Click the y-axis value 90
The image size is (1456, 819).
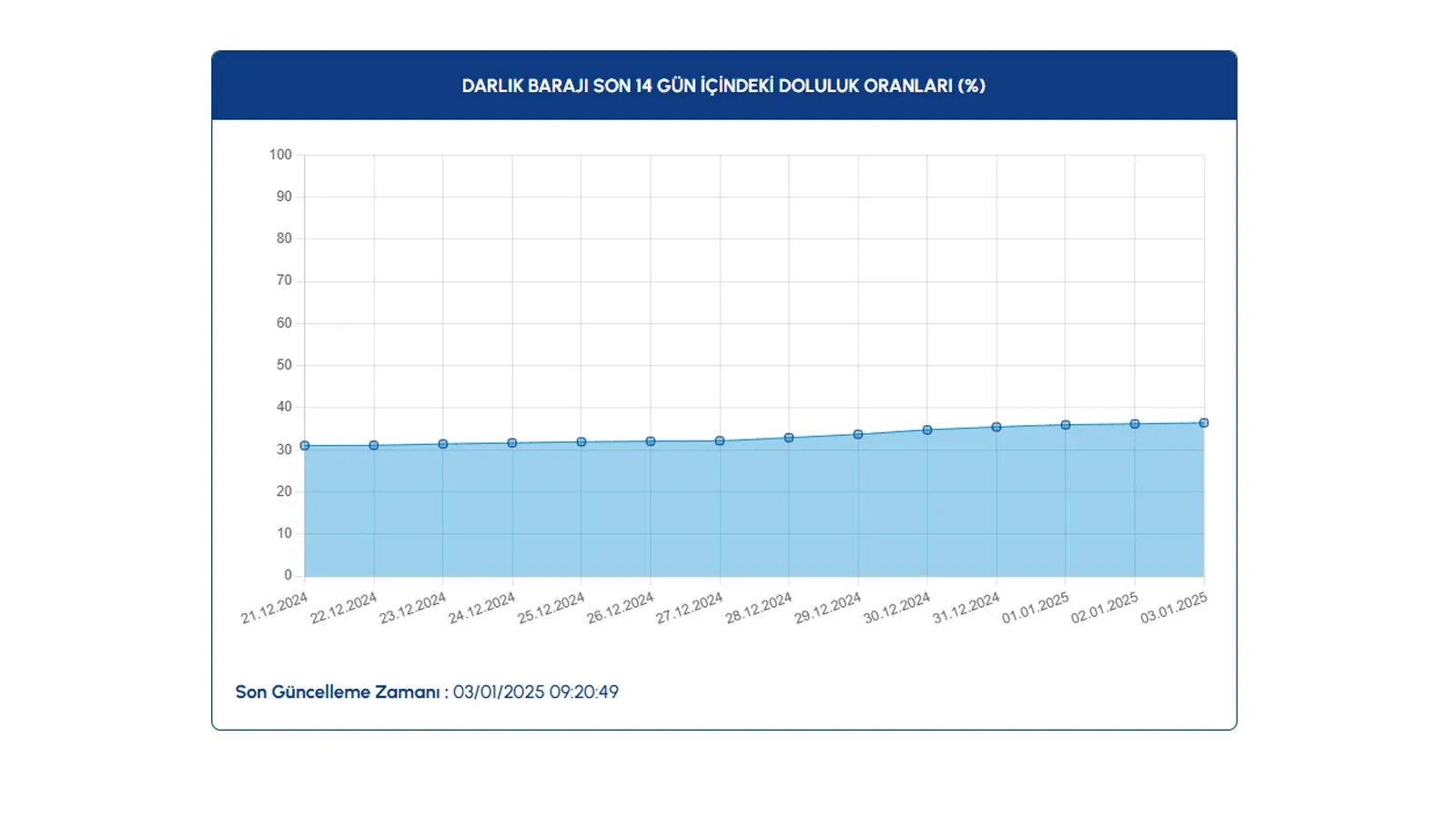tap(285, 197)
